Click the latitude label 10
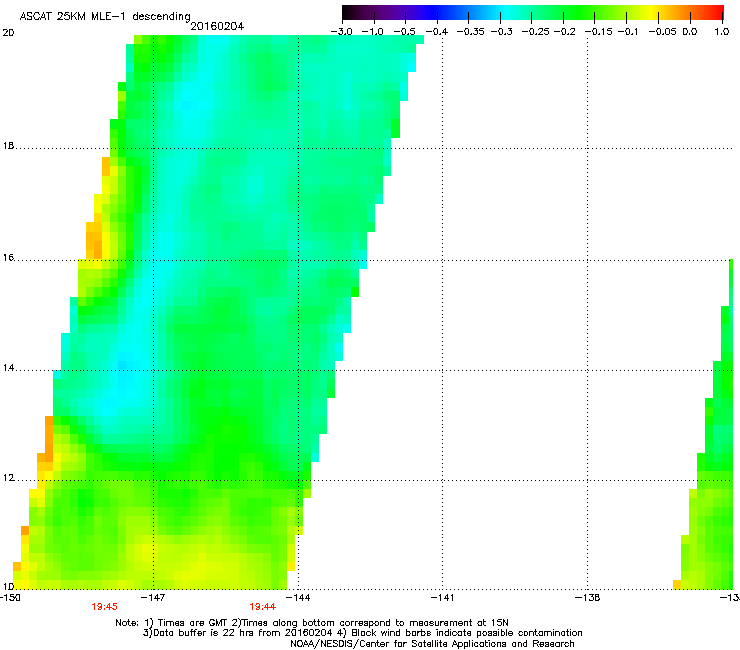This screenshot has height=650, width=740. (x=8, y=586)
